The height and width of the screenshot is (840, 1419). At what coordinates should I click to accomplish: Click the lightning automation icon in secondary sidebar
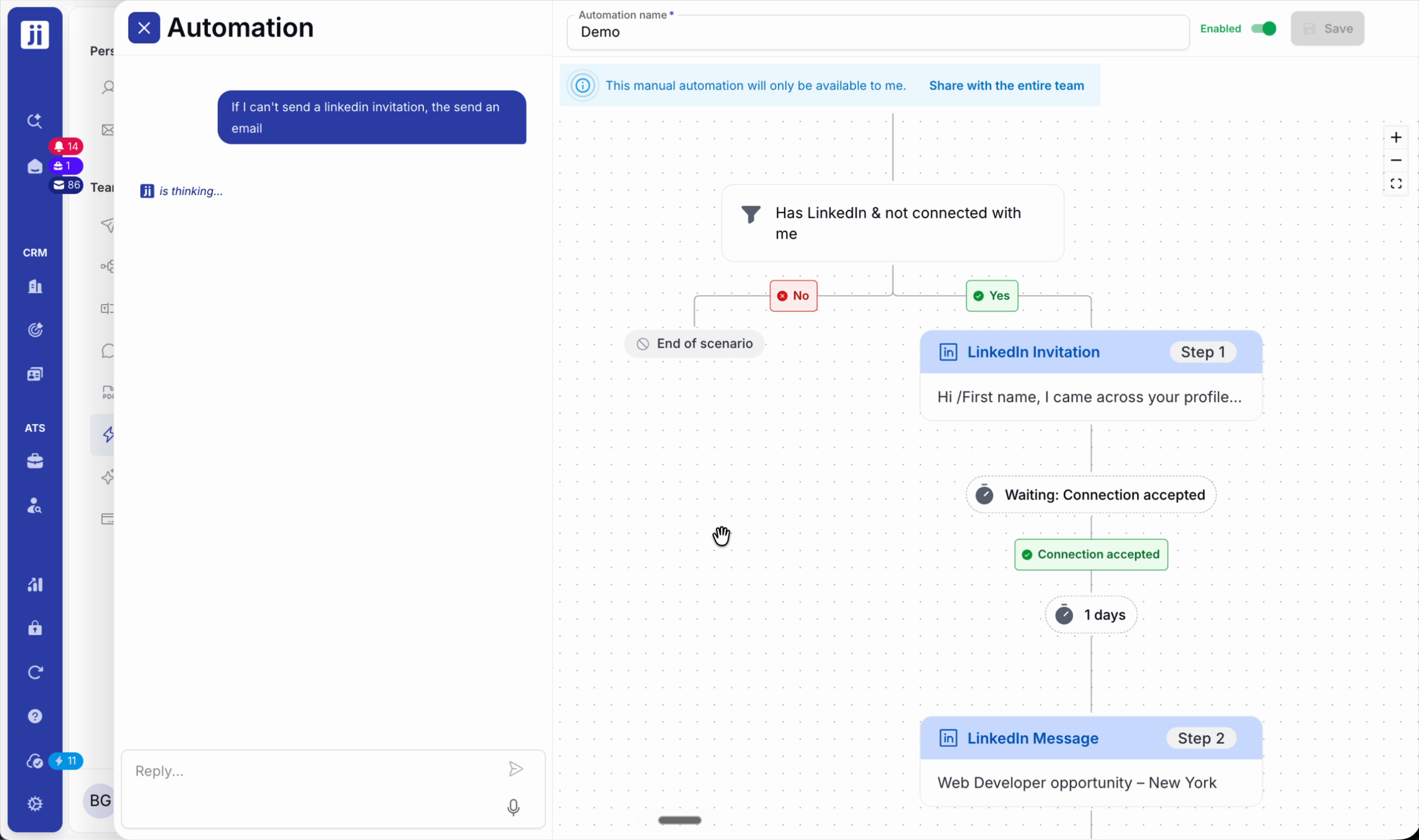[x=107, y=435]
